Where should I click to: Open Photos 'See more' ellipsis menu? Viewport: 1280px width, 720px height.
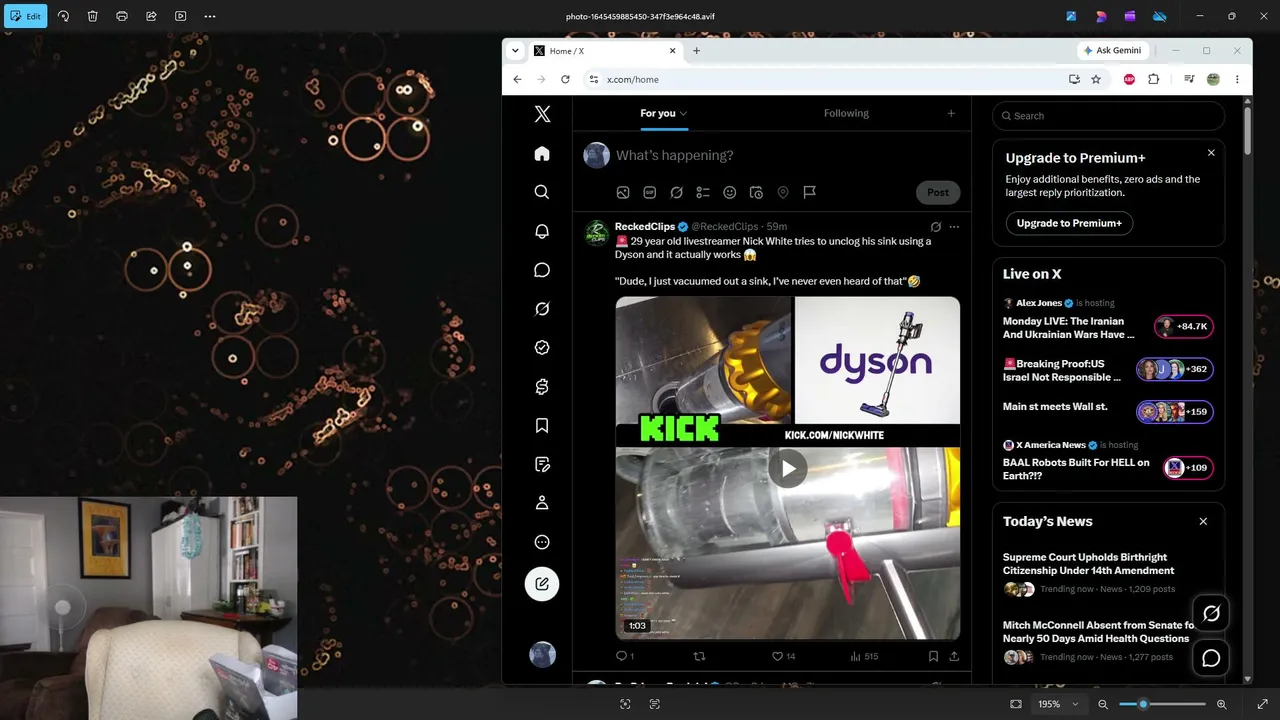pos(210,16)
